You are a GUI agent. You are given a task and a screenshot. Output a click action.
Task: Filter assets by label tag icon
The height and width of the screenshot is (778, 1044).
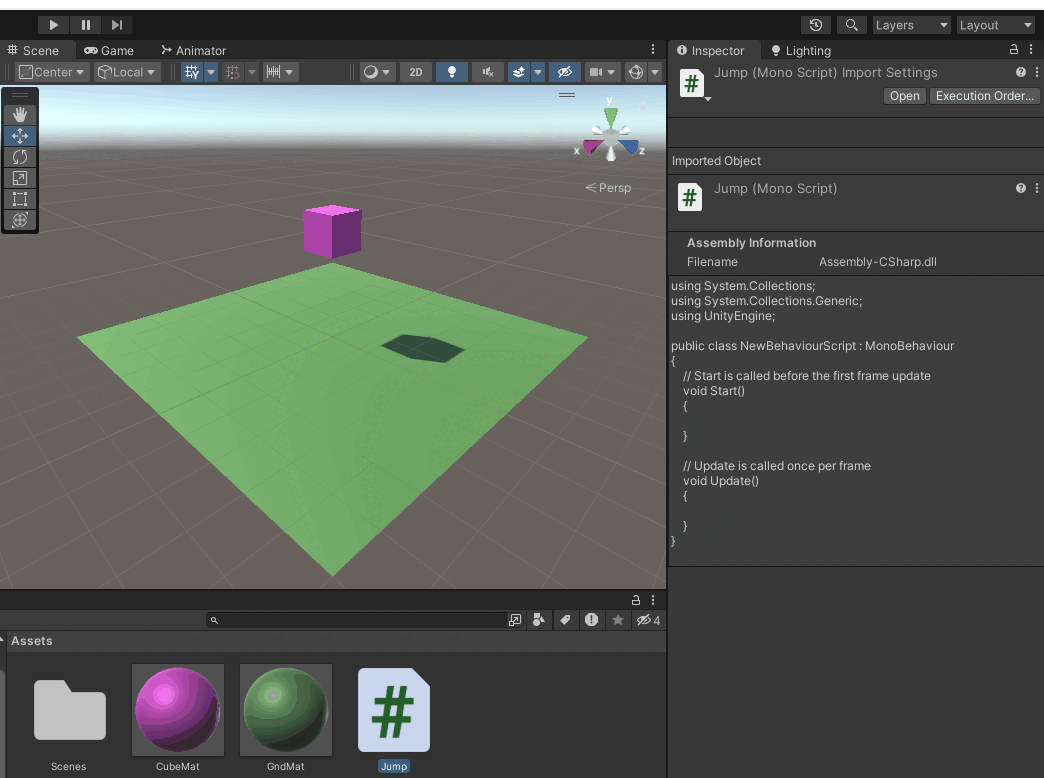(x=565, y=620)
